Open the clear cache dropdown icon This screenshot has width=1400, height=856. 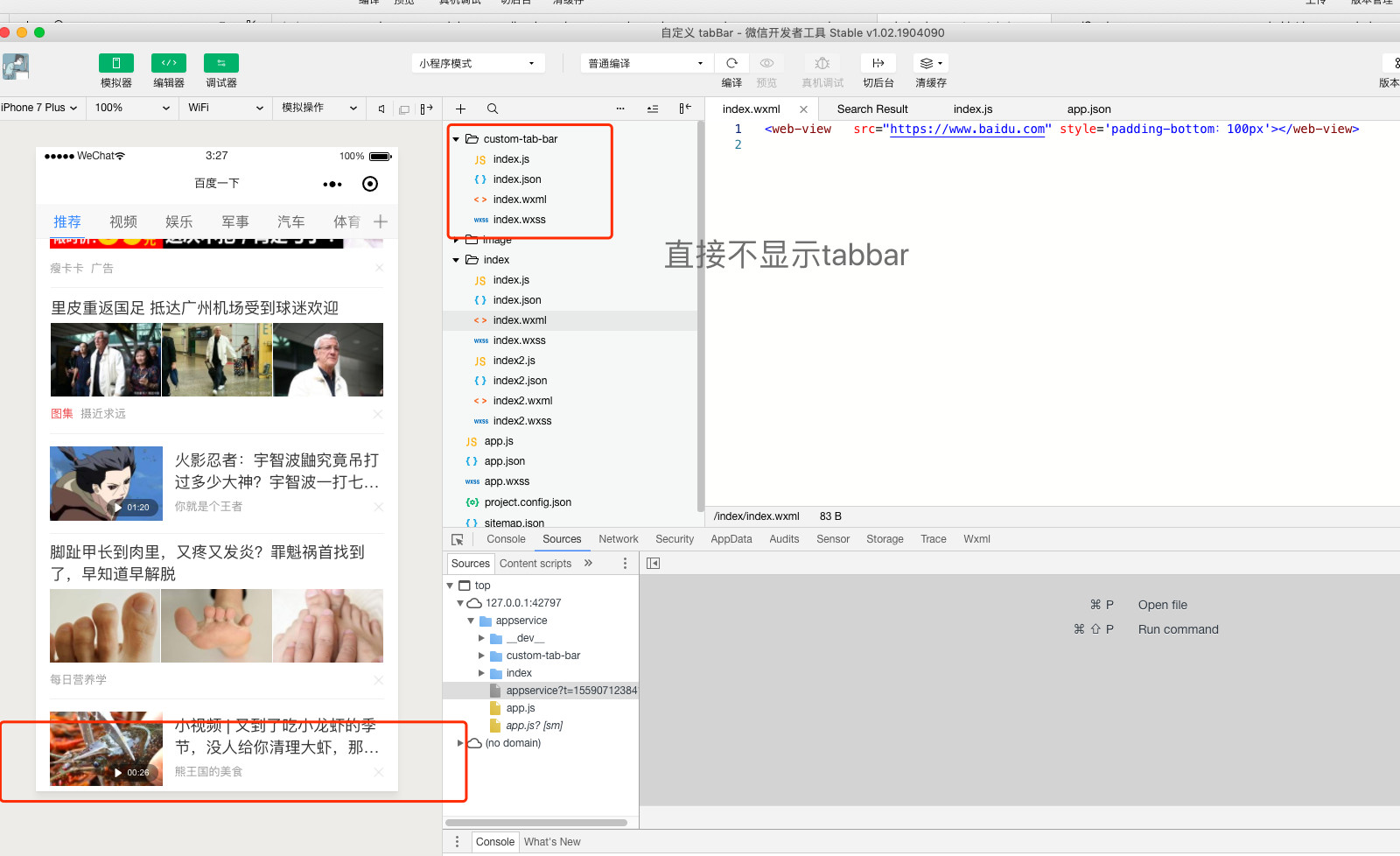[931, 63]
